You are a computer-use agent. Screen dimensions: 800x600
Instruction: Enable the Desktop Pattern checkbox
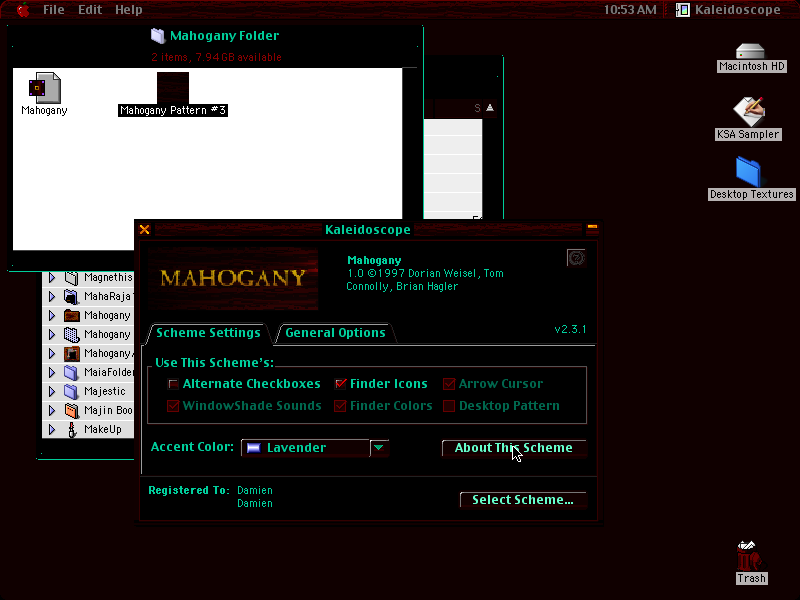click(x=449, y=406)
